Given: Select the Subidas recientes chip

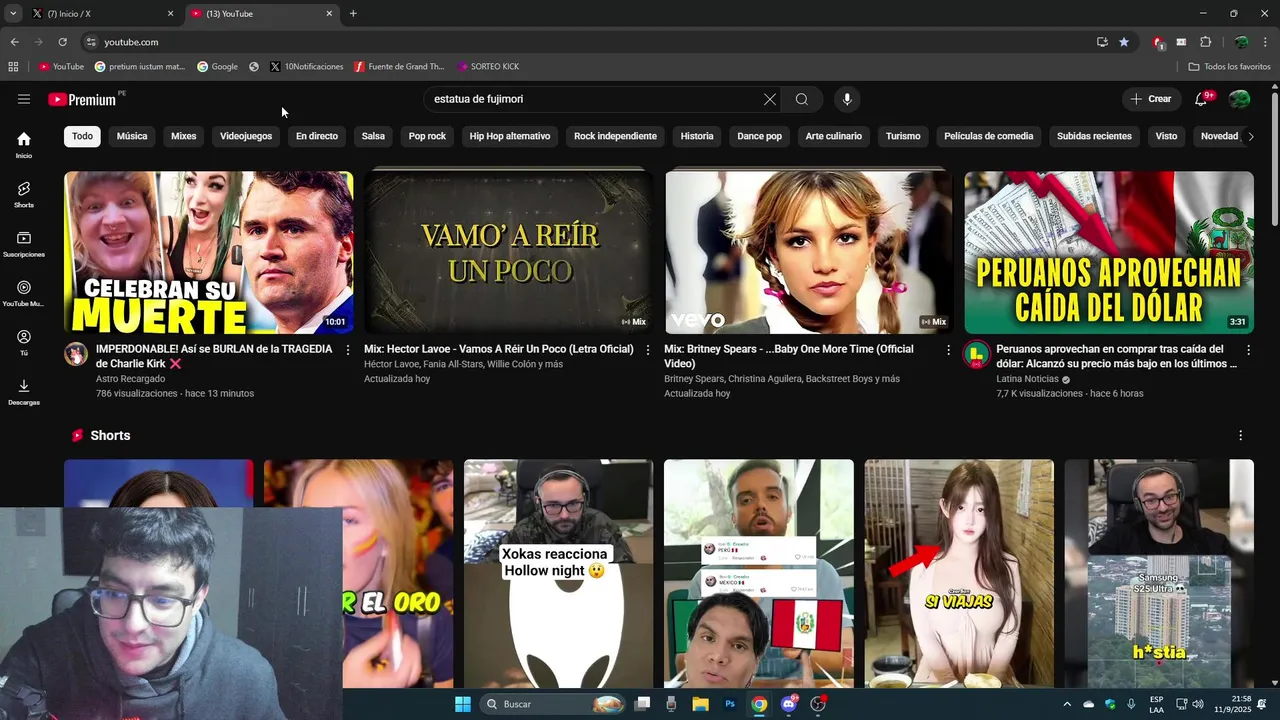Looking at the screenshot, I should click(1094, 136).
